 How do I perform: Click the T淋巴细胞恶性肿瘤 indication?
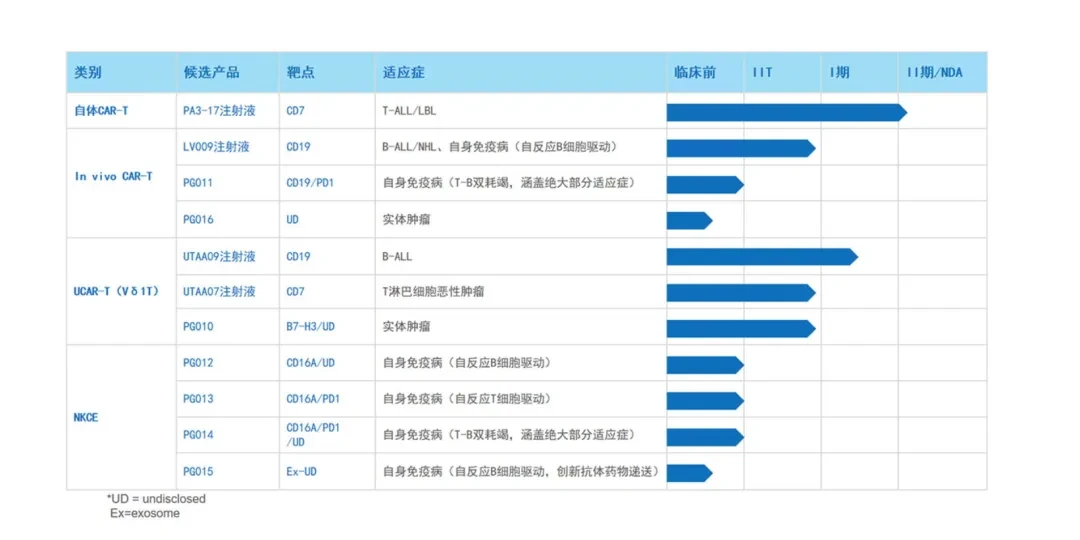433,291
